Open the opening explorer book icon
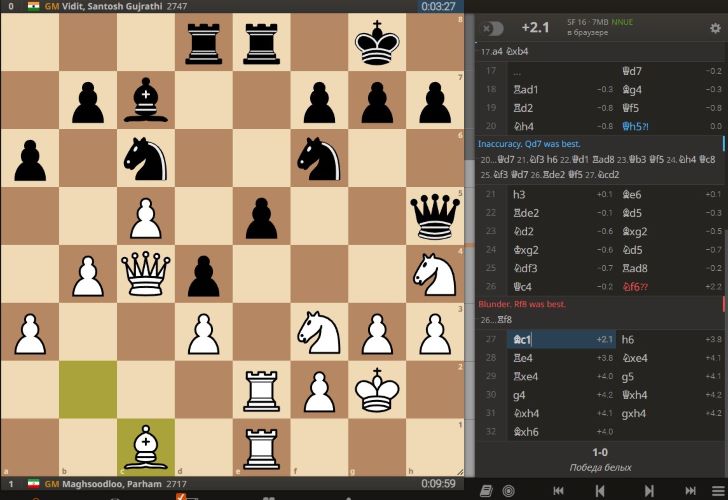 [486, 490]
